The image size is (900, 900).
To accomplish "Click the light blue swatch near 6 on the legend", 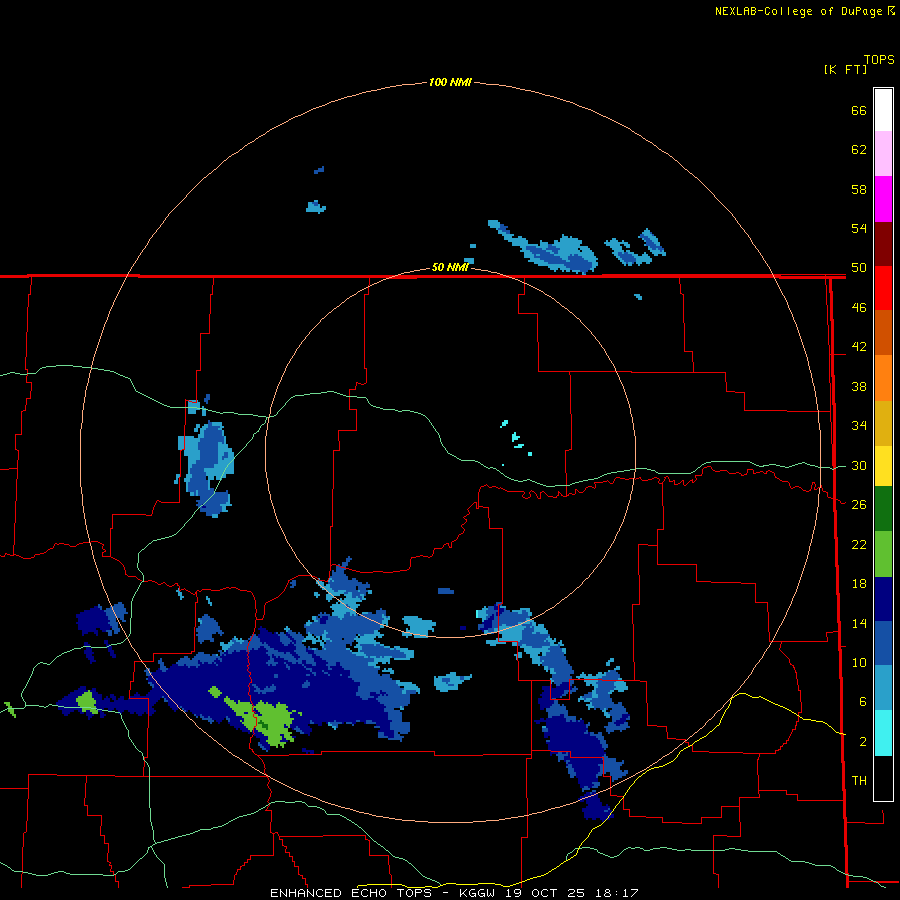I will [883, 688].
